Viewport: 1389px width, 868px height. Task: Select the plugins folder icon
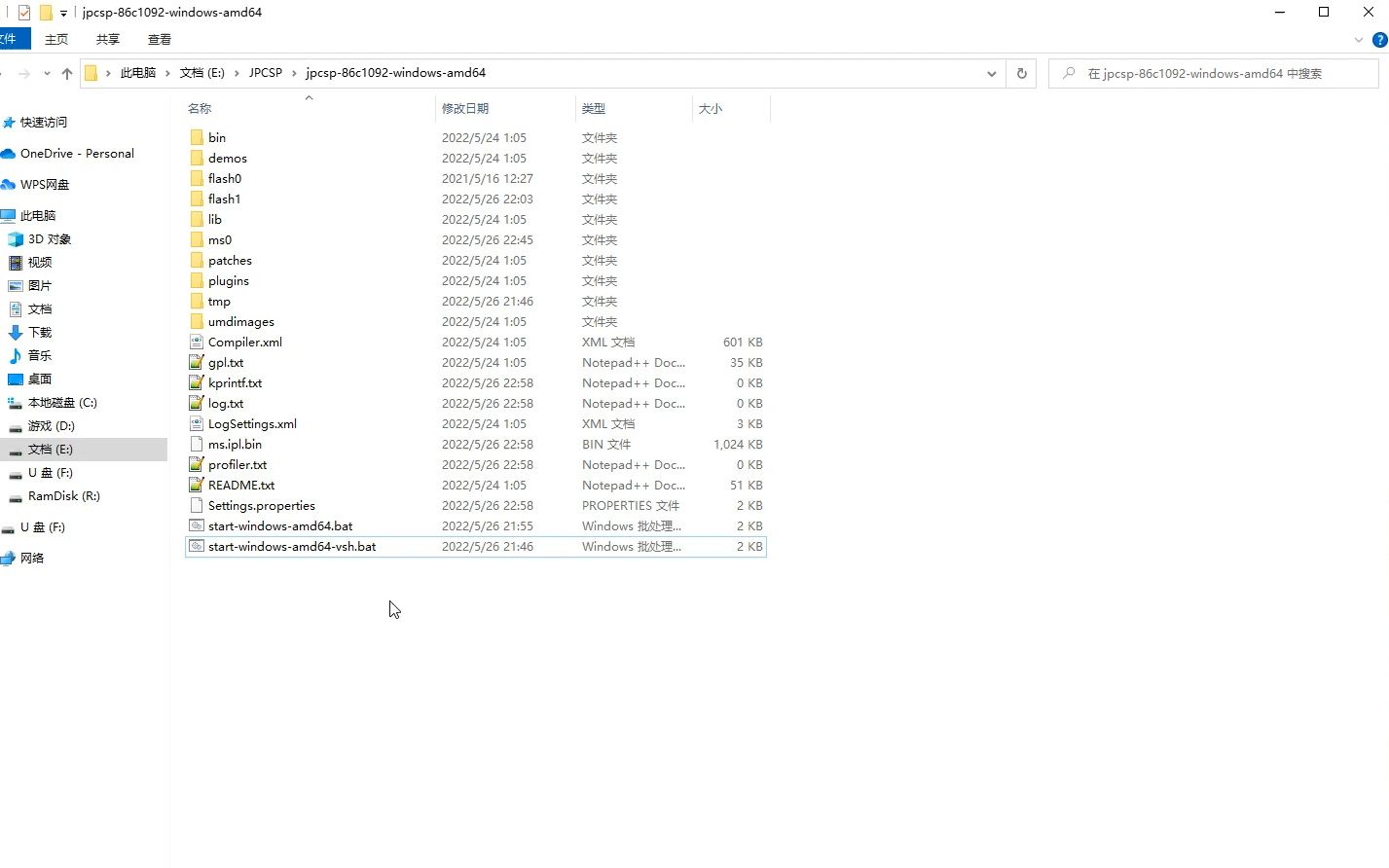197,280
